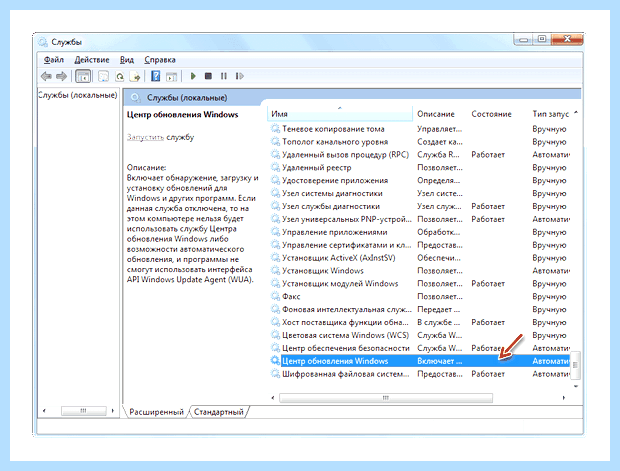Viewport: 620px width, 471px height.
Task: Click the Запустить service link
Action: pos(145,137)
